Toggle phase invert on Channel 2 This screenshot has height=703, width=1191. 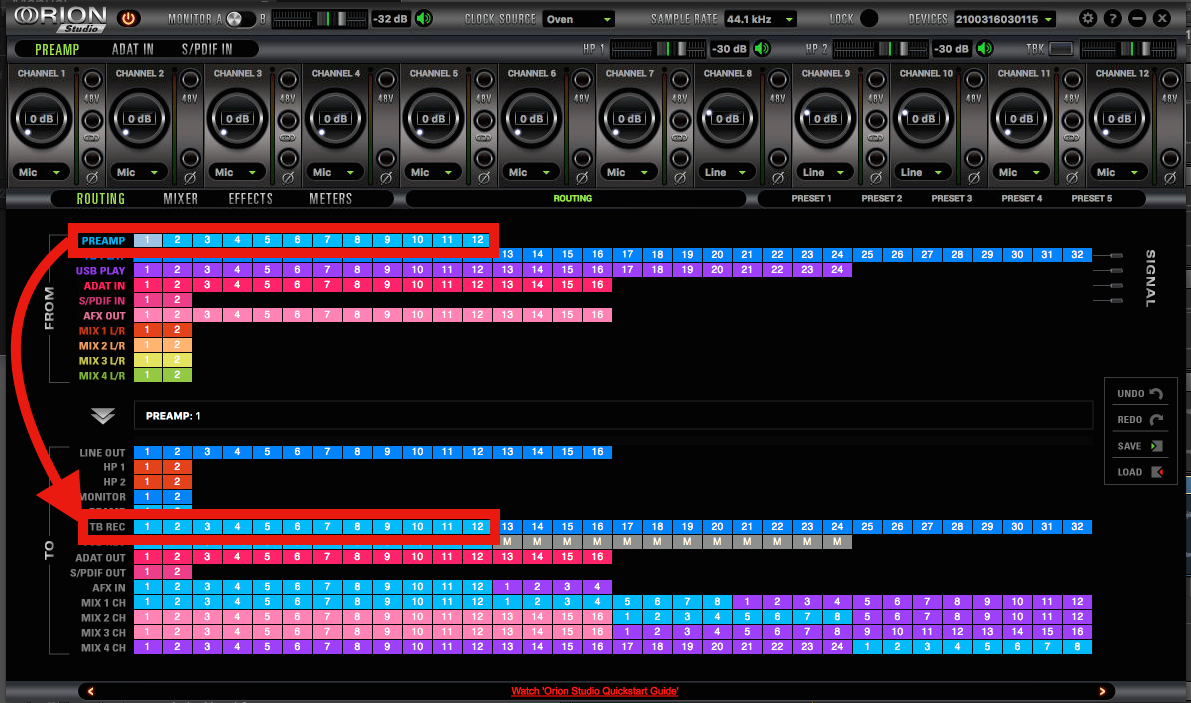tap(190, 159)
